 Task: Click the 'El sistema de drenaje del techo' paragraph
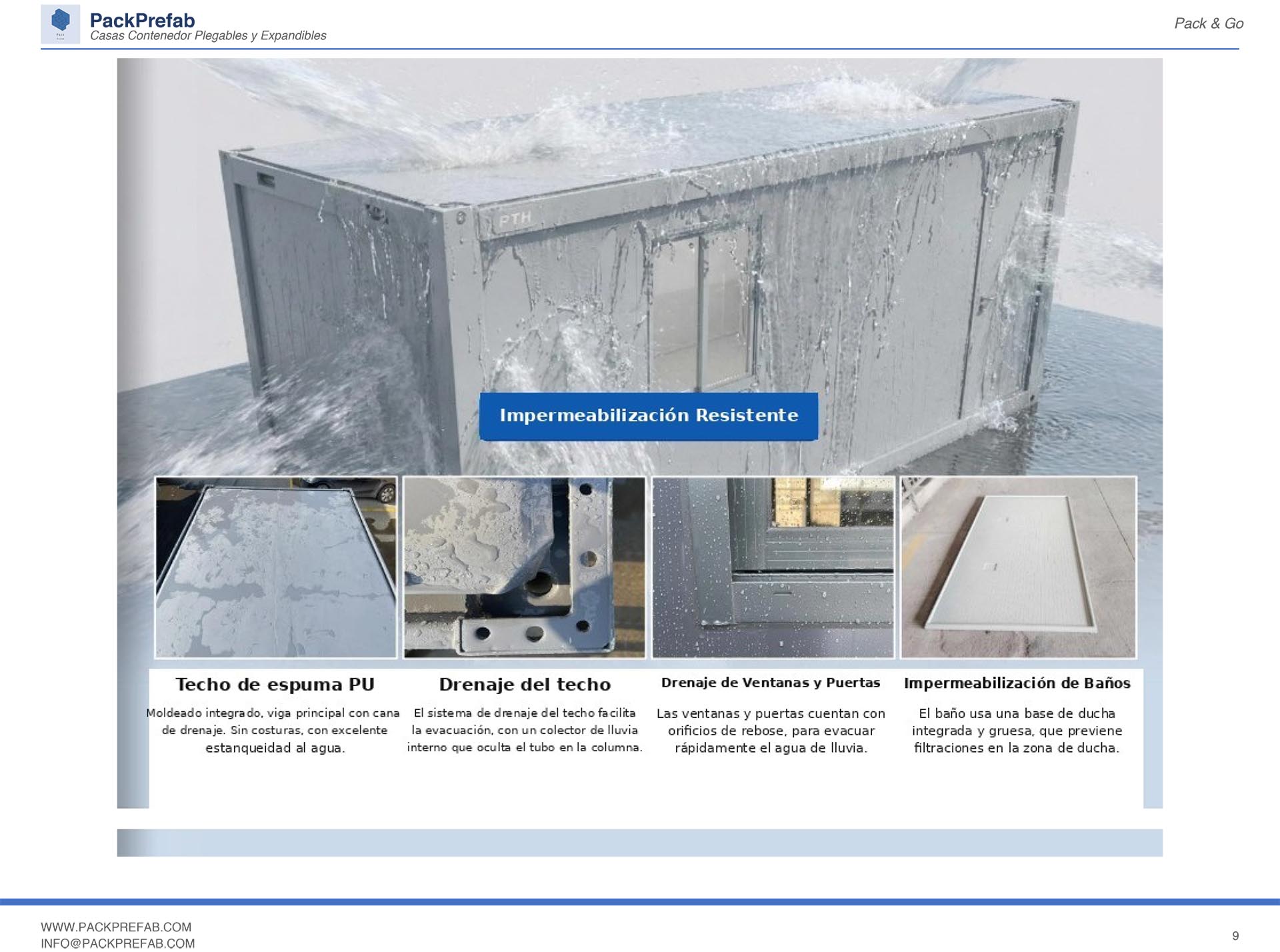525,731
